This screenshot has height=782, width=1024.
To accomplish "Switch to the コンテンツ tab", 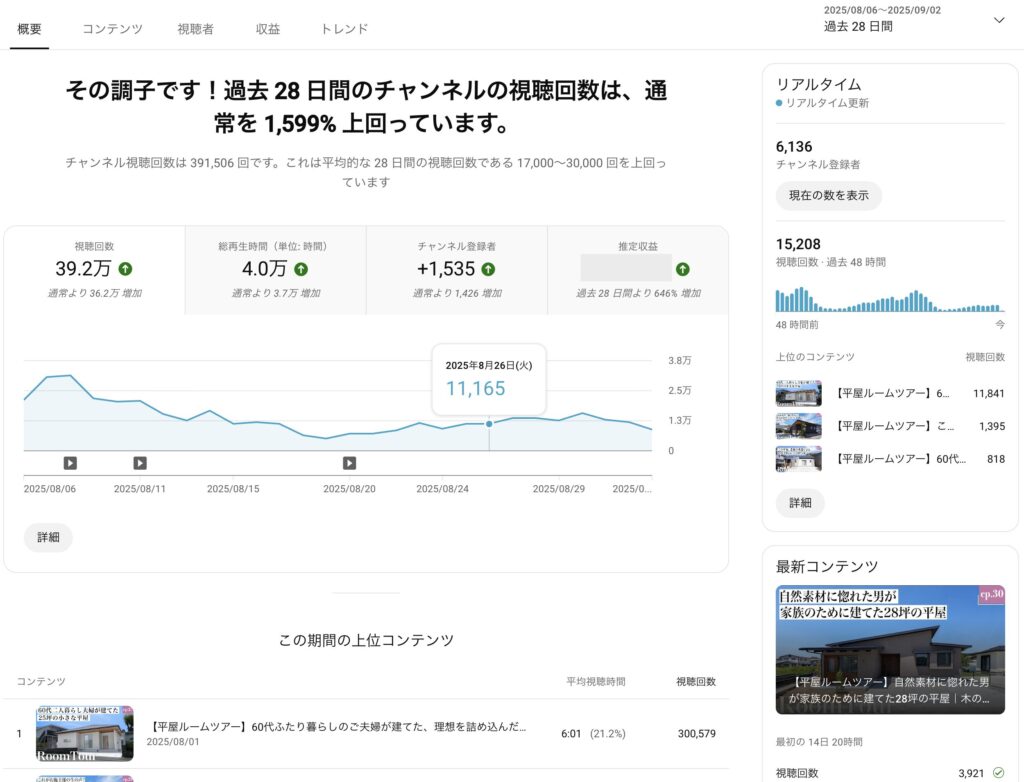I will point(112,29).
